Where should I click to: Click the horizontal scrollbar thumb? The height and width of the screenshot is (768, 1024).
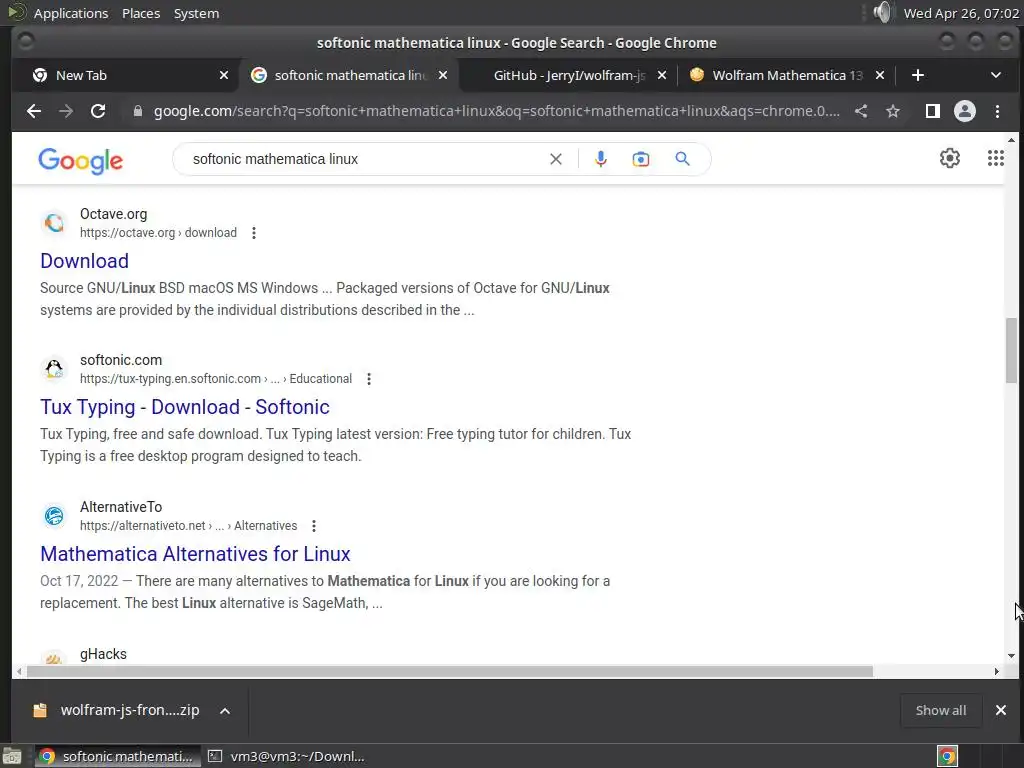point(449,671)
